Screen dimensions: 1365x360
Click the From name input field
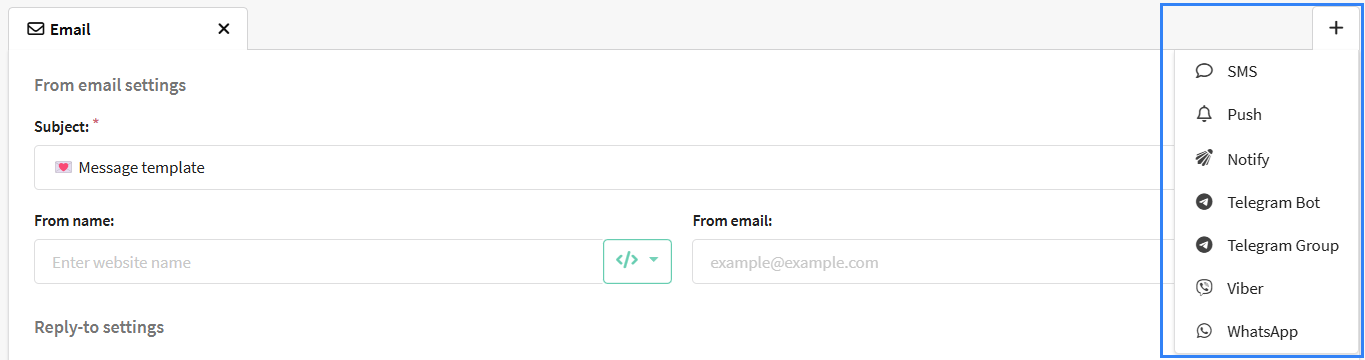319,261
